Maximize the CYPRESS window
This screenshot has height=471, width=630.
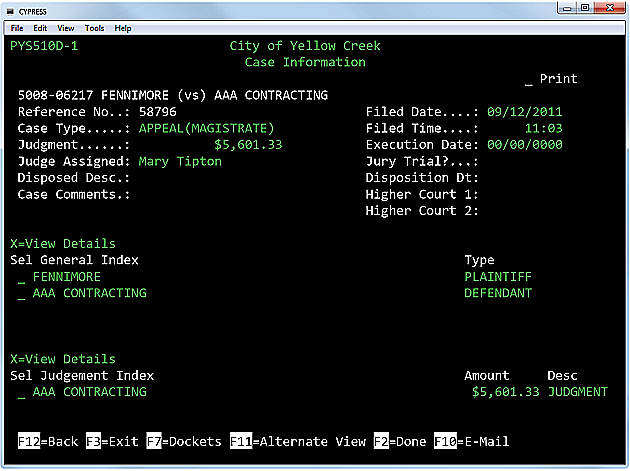[585, 8]
